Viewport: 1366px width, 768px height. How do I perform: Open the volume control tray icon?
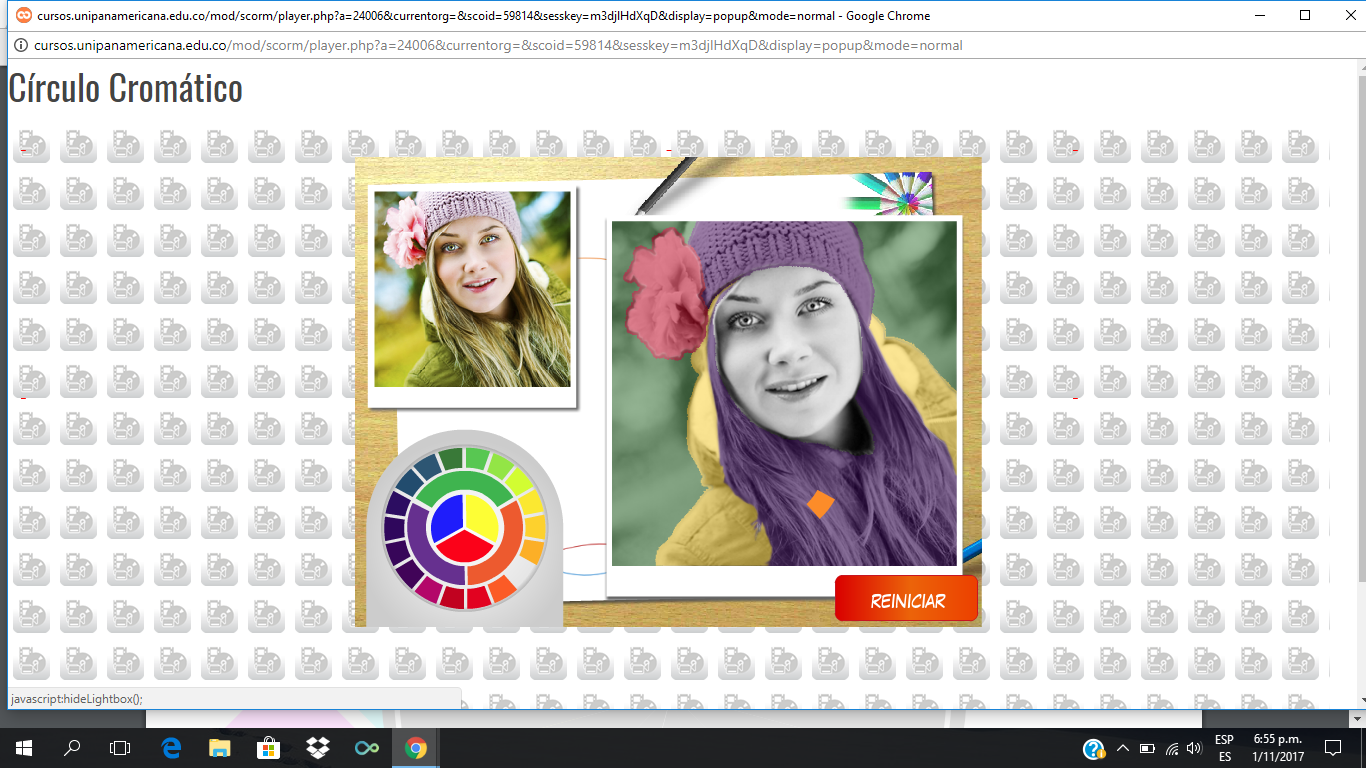click(1195, 748)
